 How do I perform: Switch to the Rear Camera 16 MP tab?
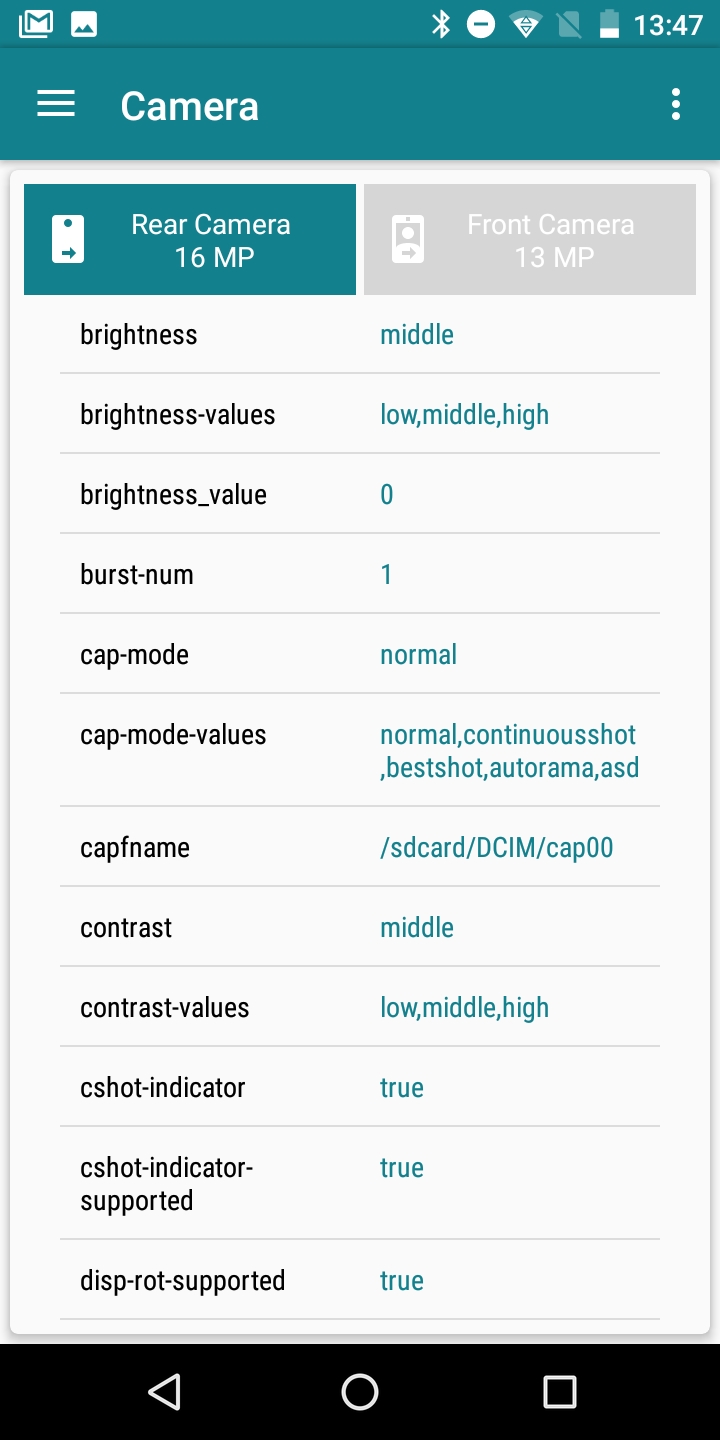(x=190, y=240)
